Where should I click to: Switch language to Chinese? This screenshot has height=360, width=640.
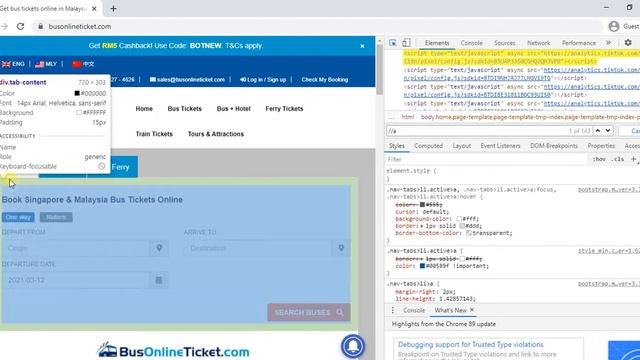(x=83, y=64)
